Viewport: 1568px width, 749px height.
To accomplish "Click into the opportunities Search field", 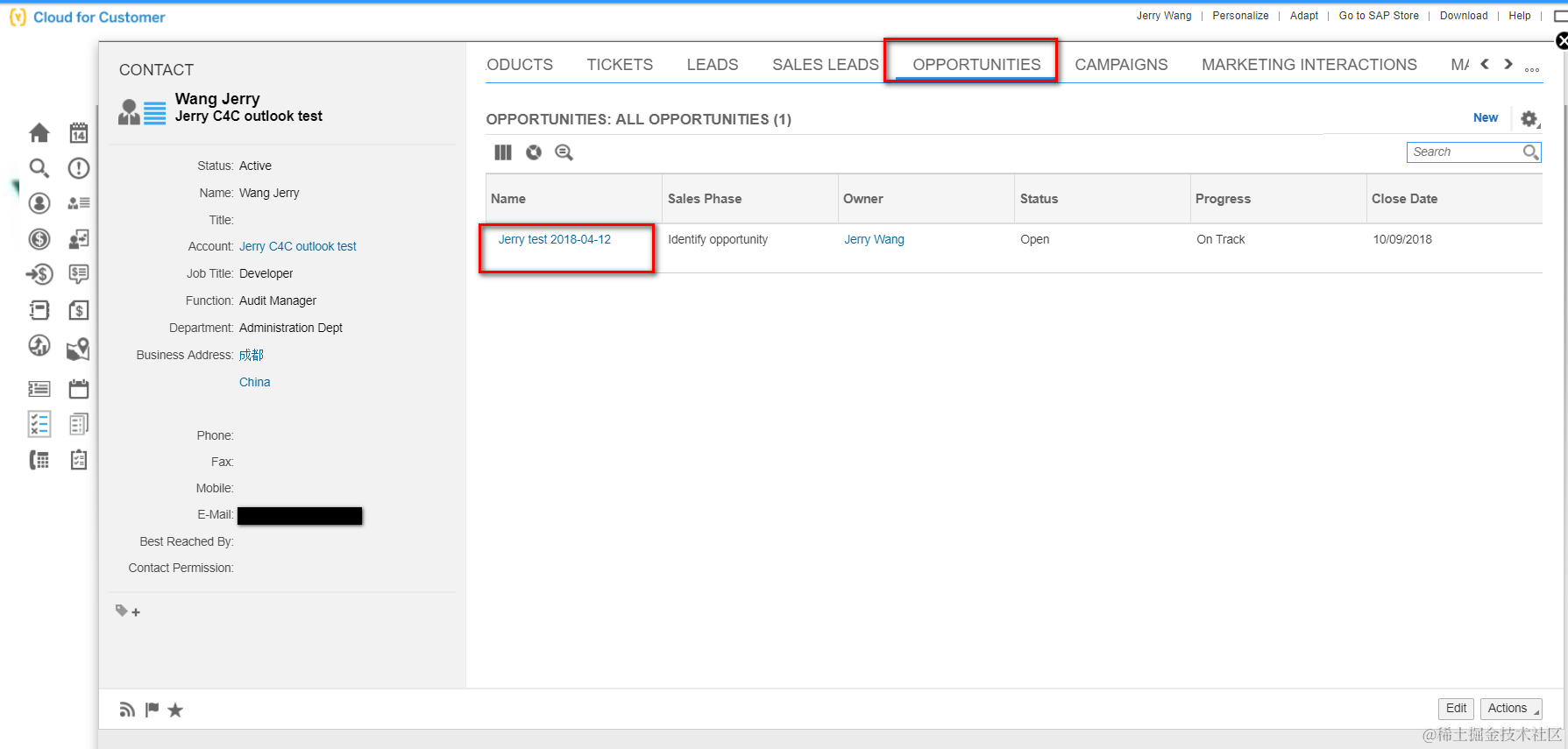I will 1474,152.
